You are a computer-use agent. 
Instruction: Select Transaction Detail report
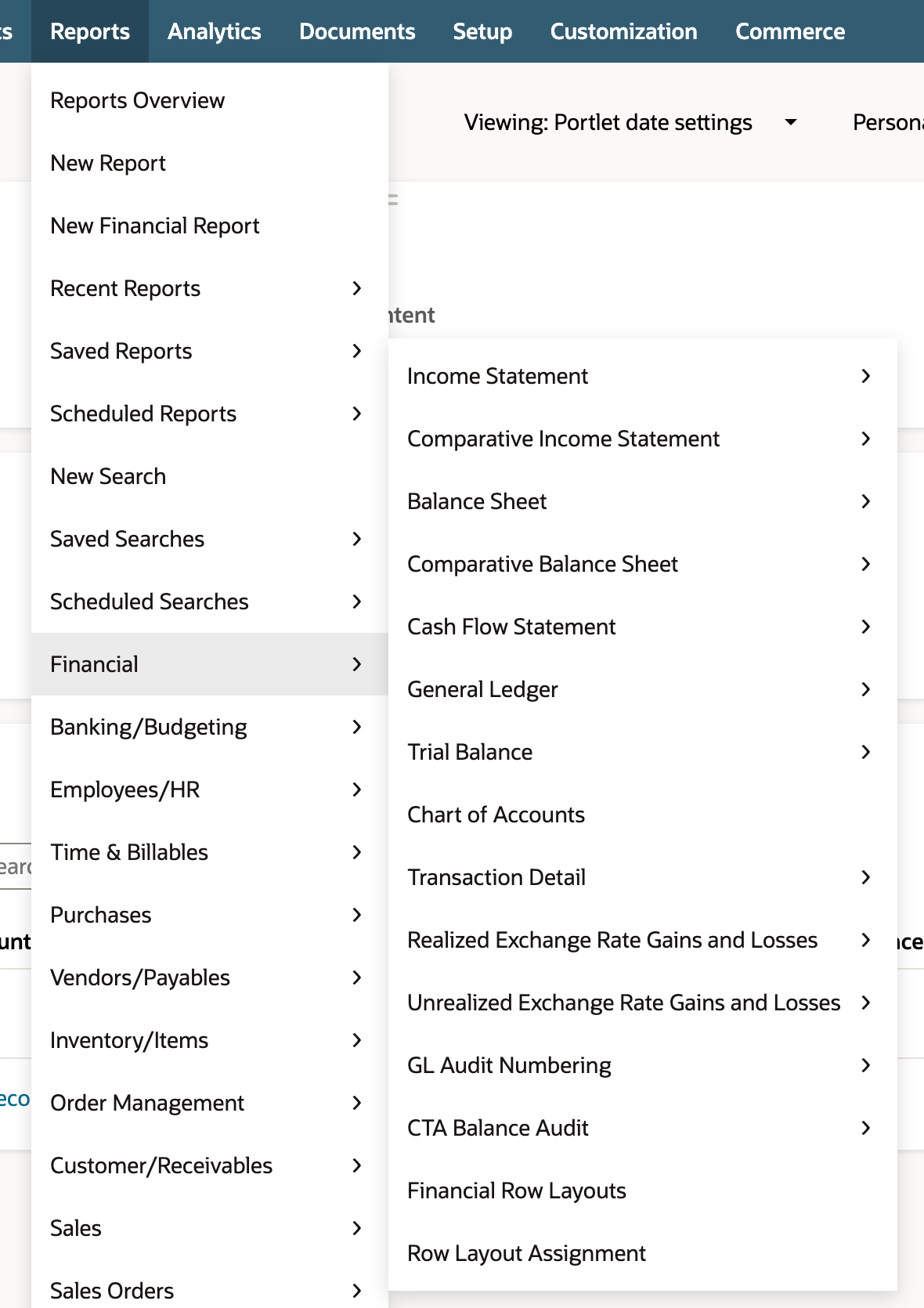(x=642, y=877)
